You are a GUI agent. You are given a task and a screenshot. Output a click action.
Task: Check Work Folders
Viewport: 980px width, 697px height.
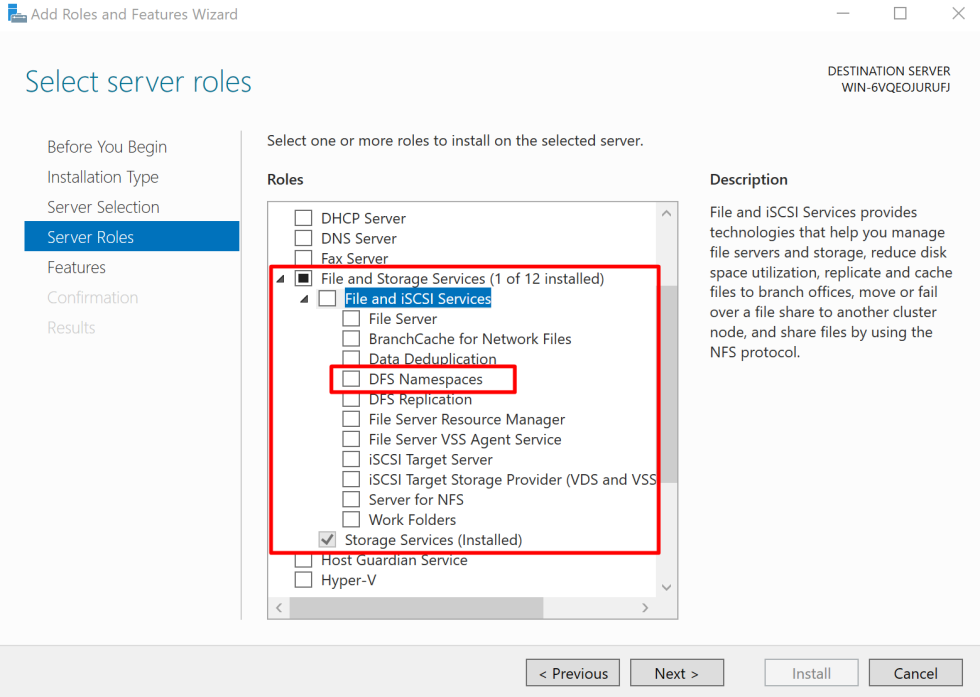[351, 519]
